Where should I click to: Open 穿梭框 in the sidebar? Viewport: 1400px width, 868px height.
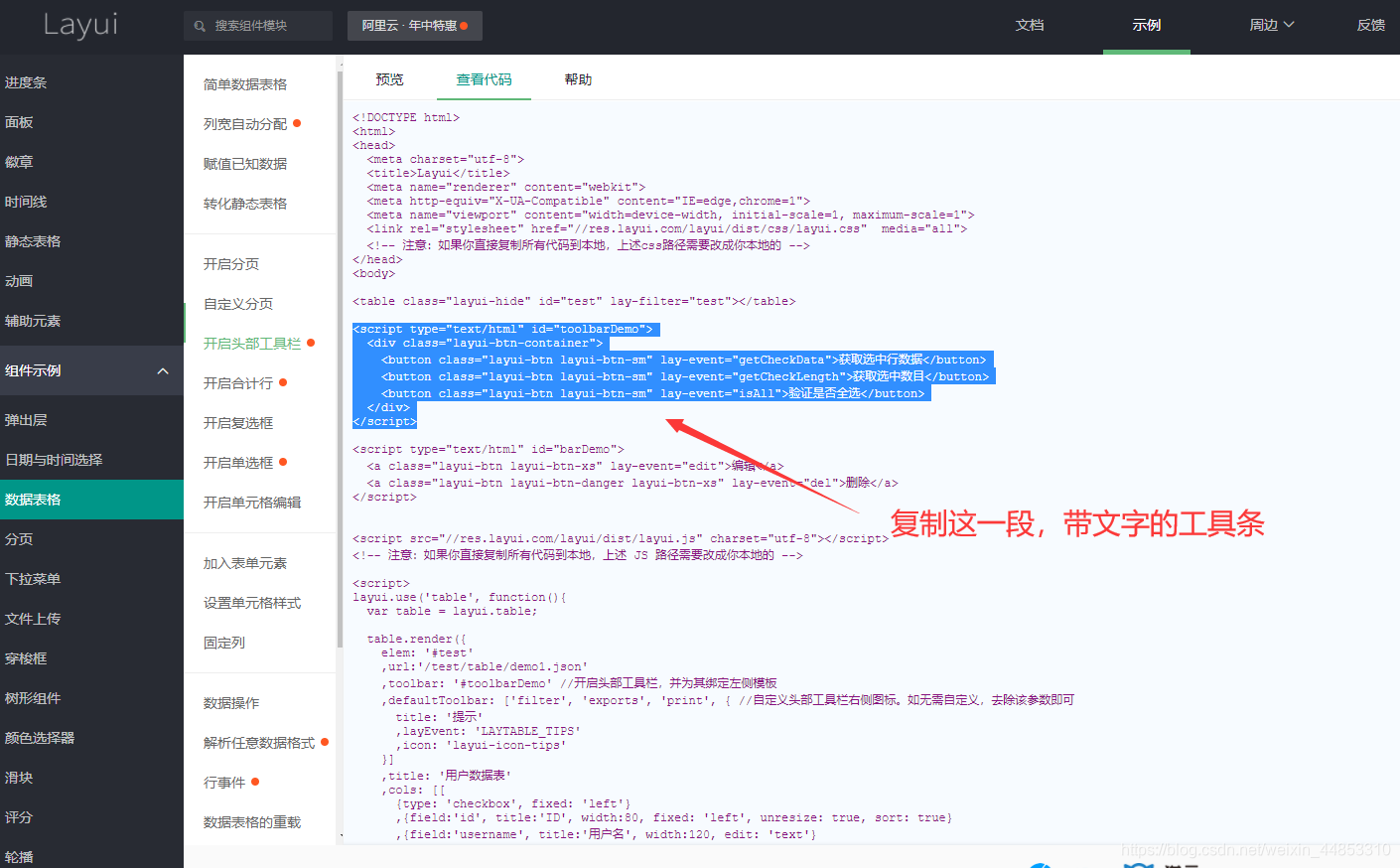click(x=91, y=658)
